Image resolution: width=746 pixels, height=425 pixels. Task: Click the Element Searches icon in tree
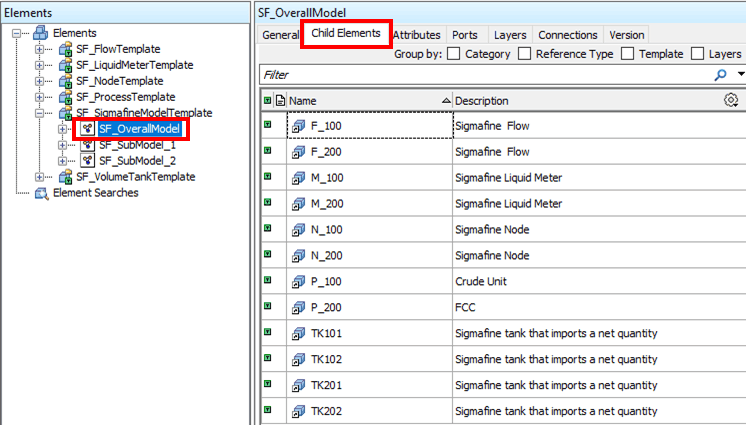pos(41,193)
